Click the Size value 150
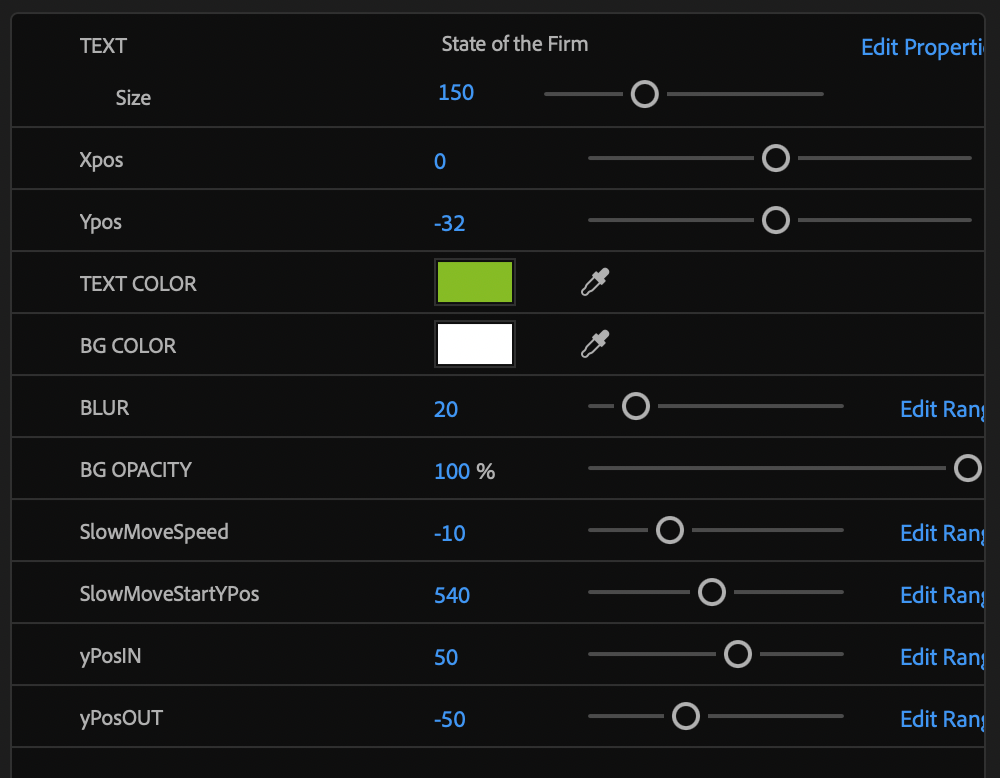 456,93
